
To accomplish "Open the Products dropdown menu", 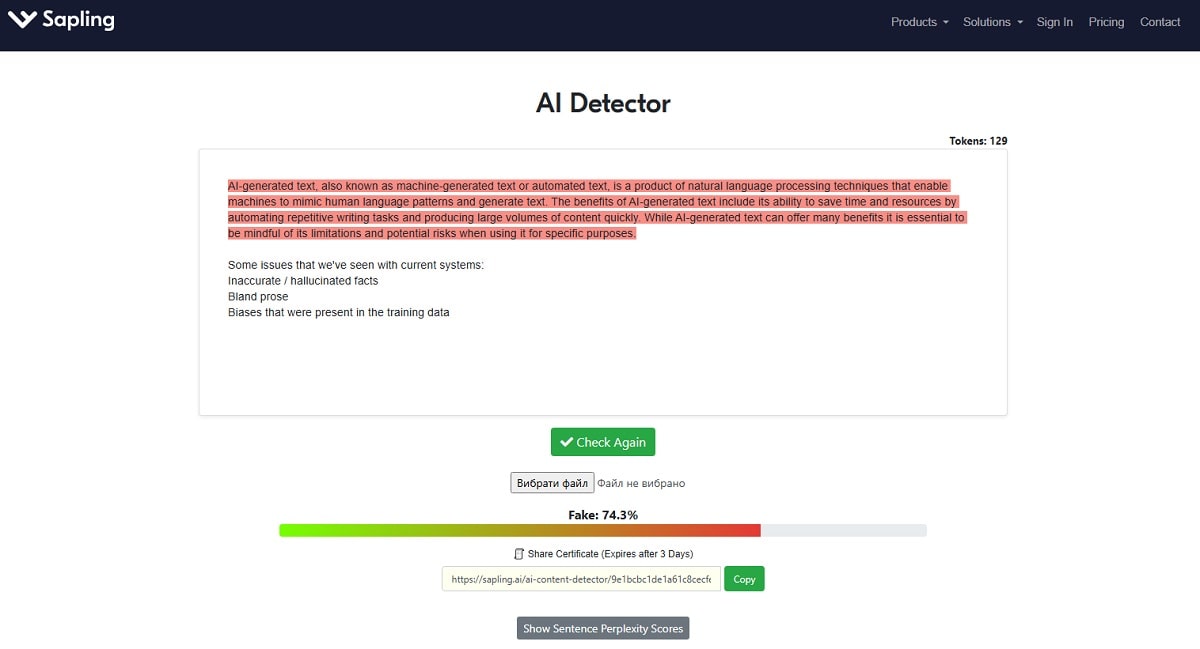I will pyautogui.click(x=913, y=22).
